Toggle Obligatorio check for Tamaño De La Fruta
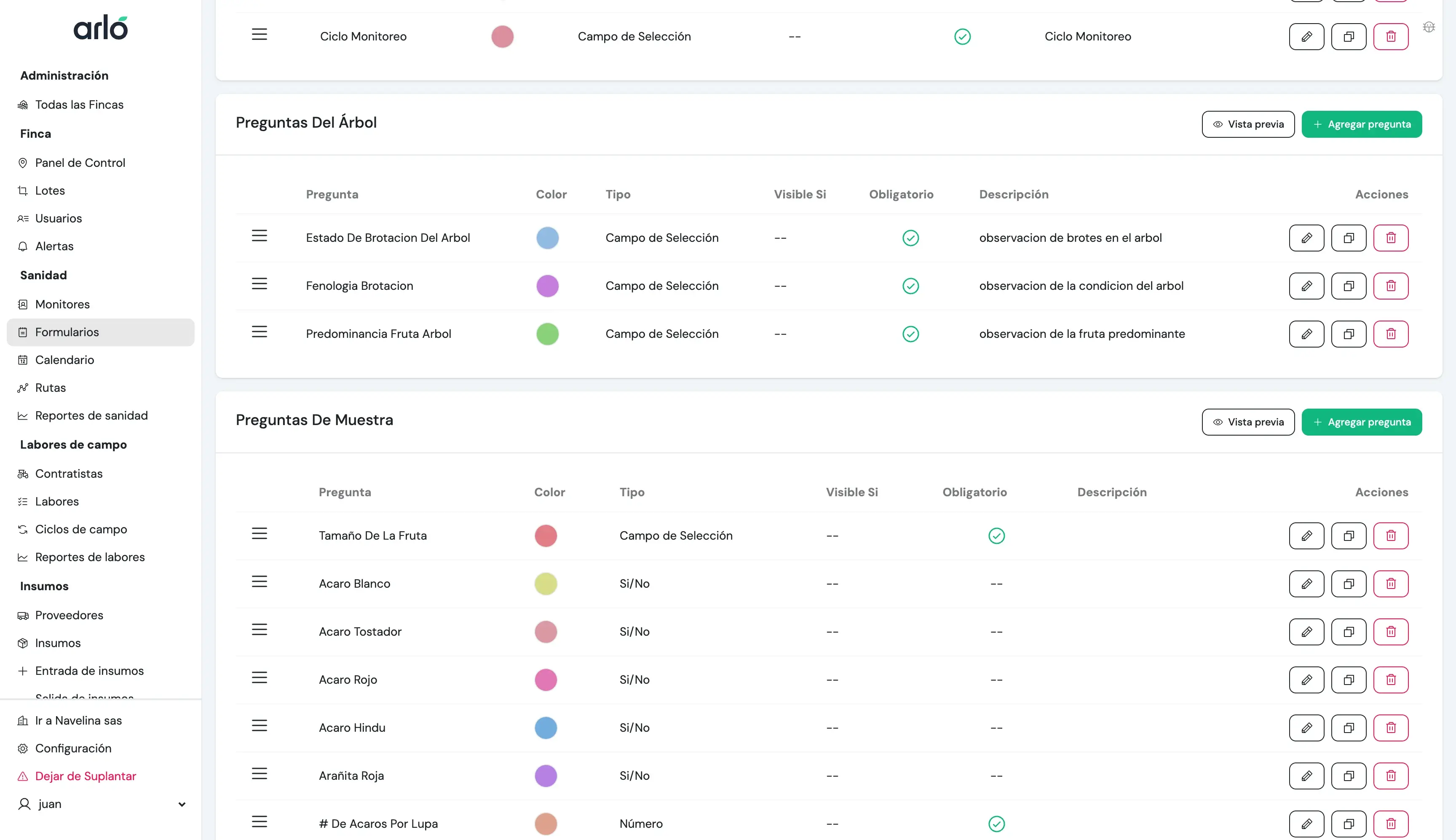The width and height of the screenshot is (1456, 840). point(996,535)
